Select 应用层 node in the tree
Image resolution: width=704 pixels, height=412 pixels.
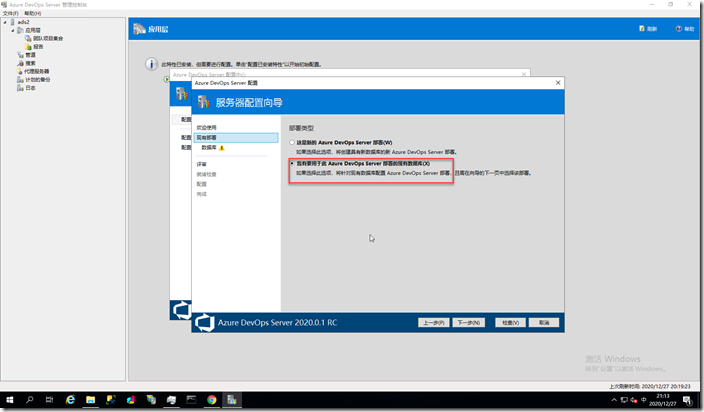click(x=33, y=30)
